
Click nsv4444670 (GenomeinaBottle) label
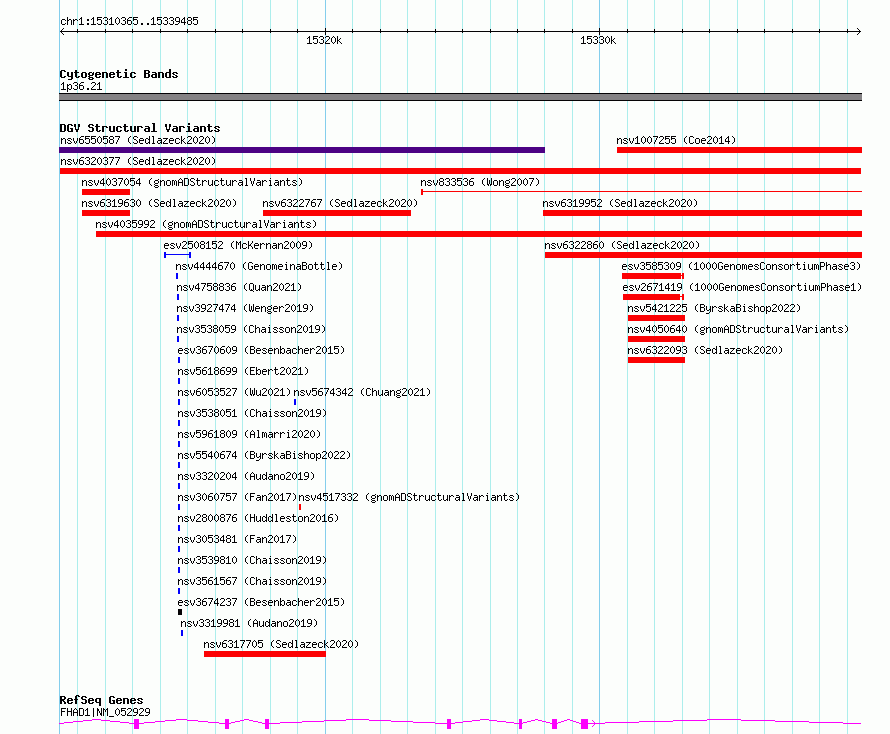259,266
